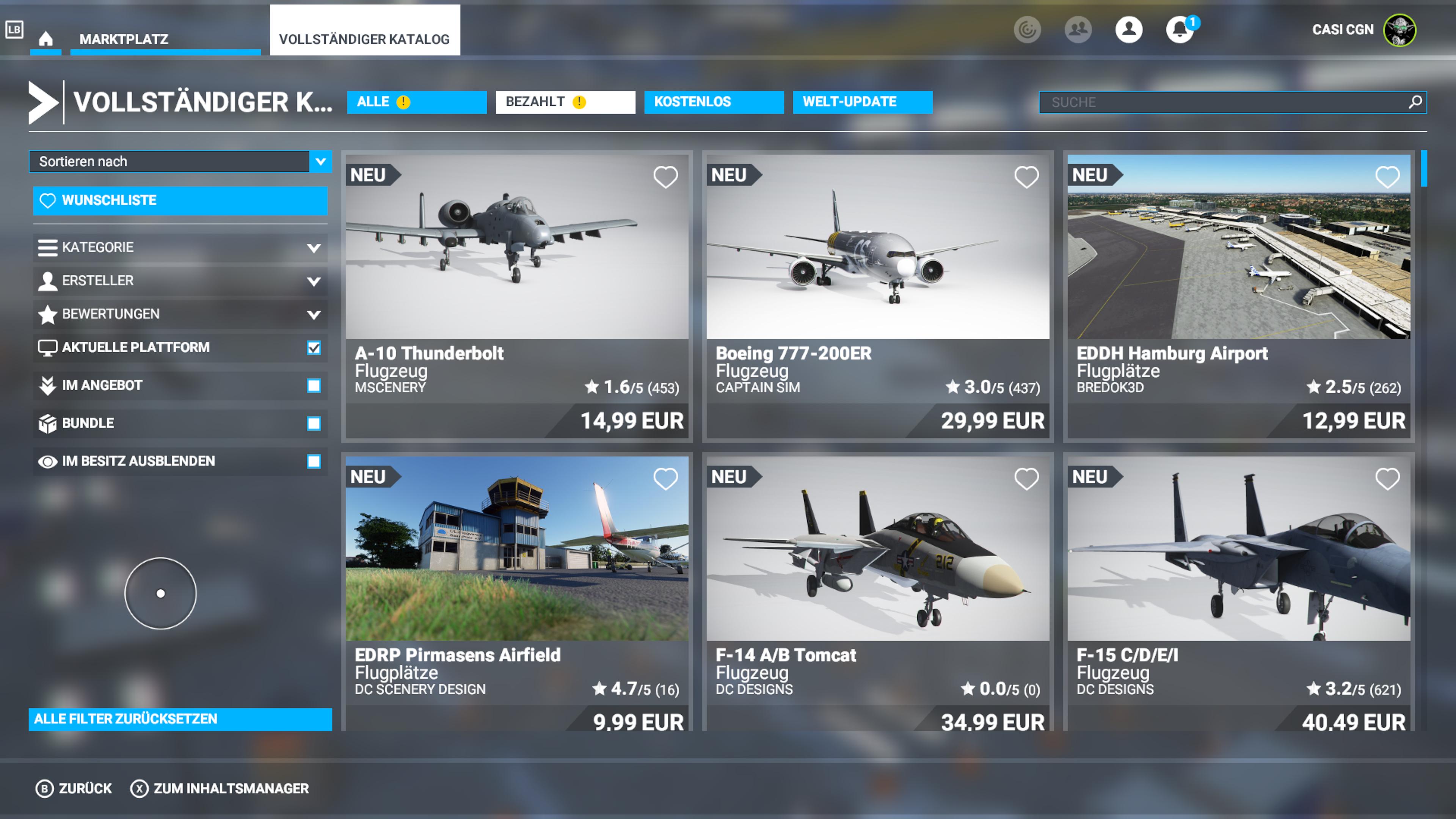
Task: Open A-10 Thunderbolt thumbnail
Action: 516,247
